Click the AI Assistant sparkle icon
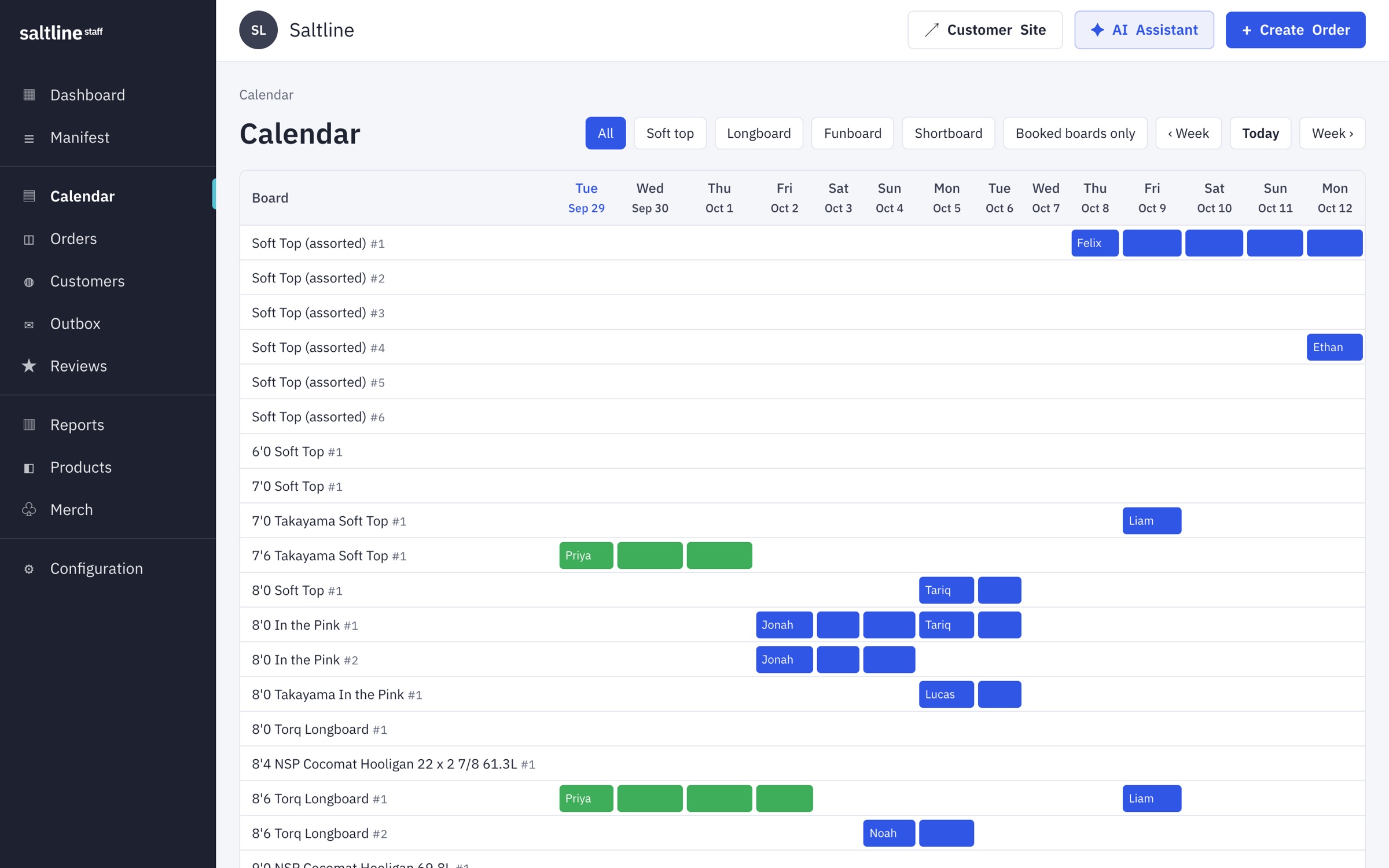The image size is (1389, 868). pyautogui.click(x=1097, y=30)
